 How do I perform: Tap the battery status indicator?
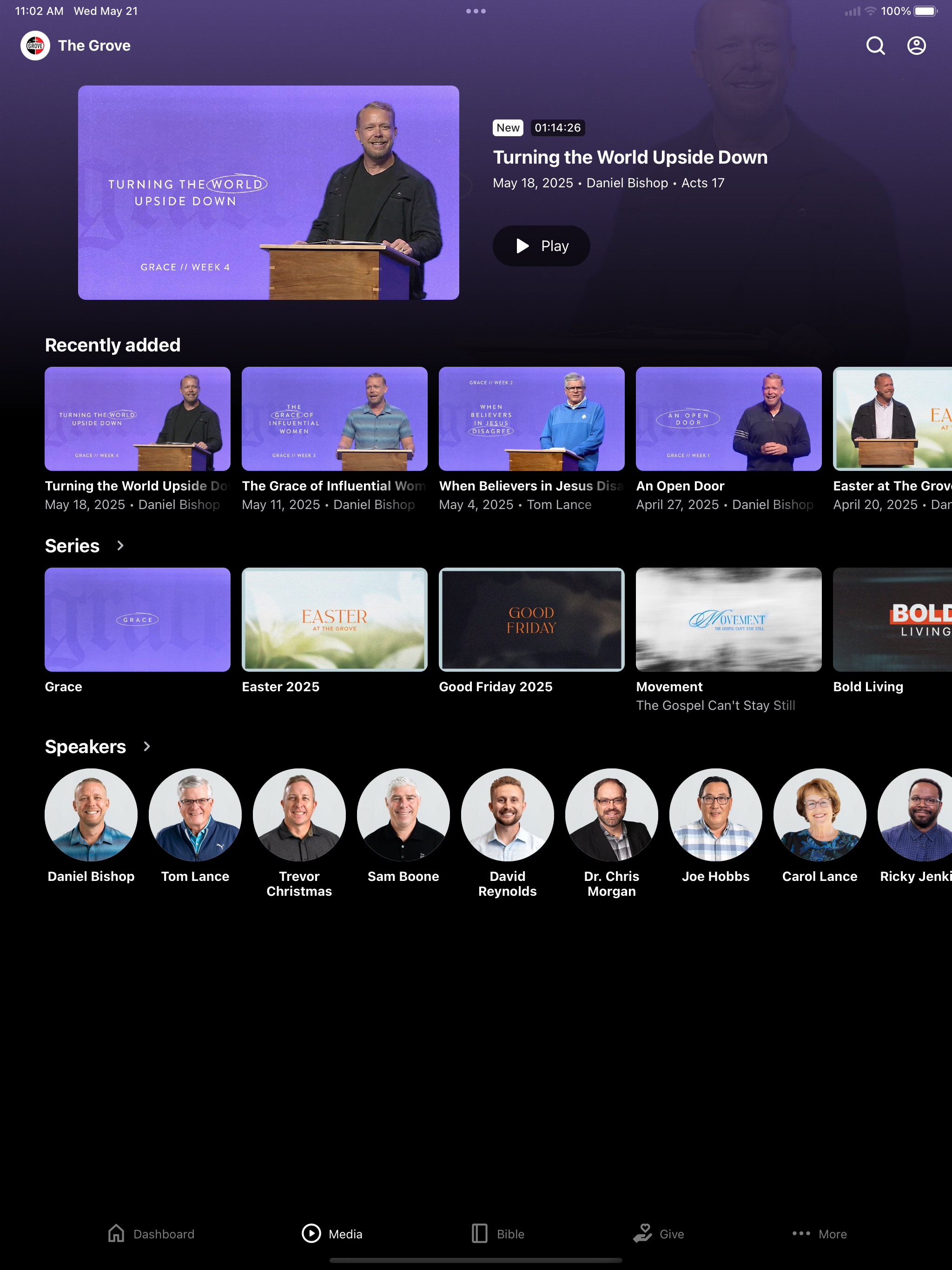[925, 11]
